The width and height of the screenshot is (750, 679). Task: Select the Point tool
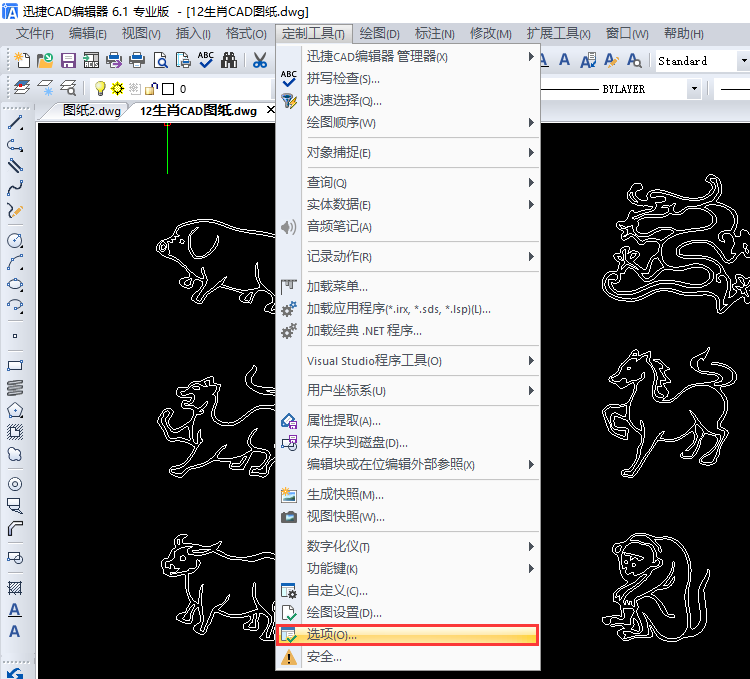pos(15,336)
